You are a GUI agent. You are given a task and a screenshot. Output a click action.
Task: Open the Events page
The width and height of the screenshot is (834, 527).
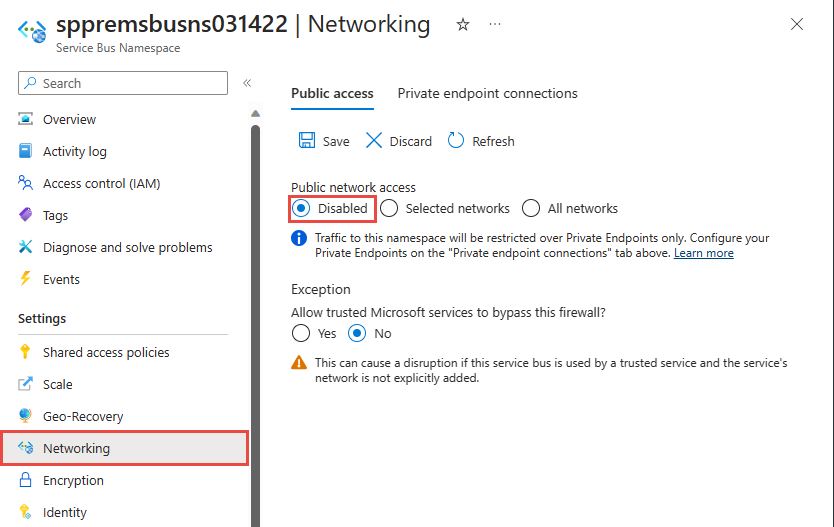click(x=61, y=279)
